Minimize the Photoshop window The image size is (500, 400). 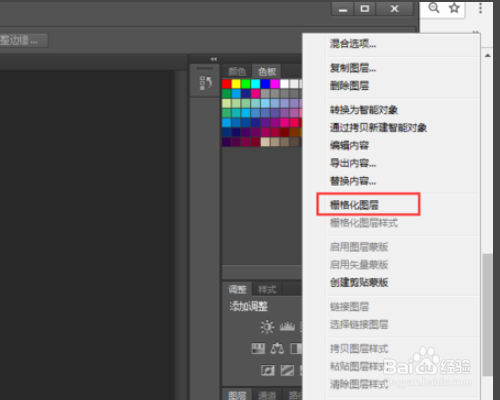tap(342, 9)
